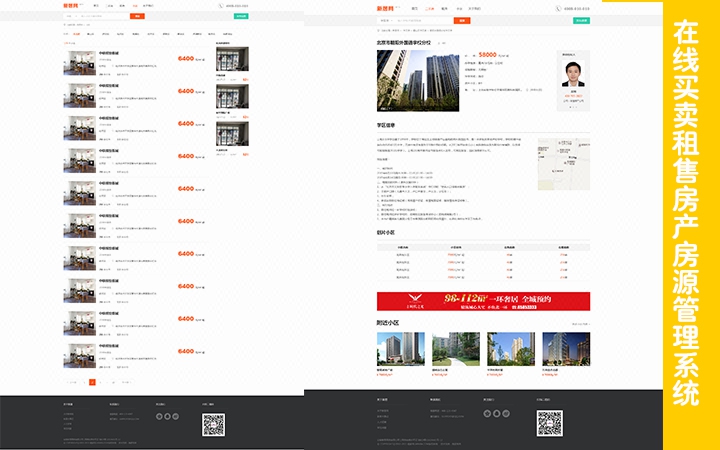Click more link beside 附近小区 heading
The height and width of the screenshot is (450, 720).
pos(581,324)
